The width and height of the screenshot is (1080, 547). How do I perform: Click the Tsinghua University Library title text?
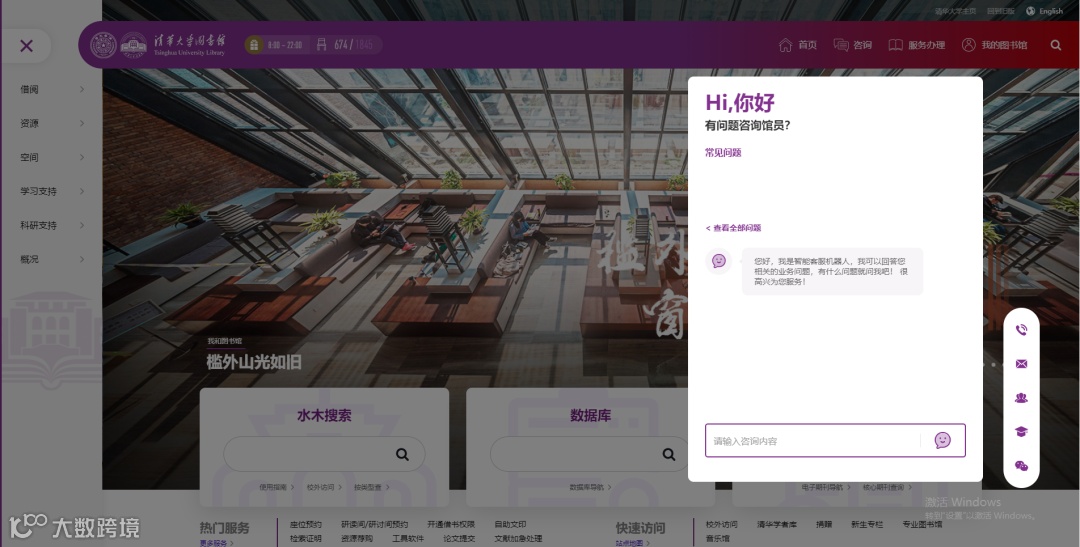(189, 45)
